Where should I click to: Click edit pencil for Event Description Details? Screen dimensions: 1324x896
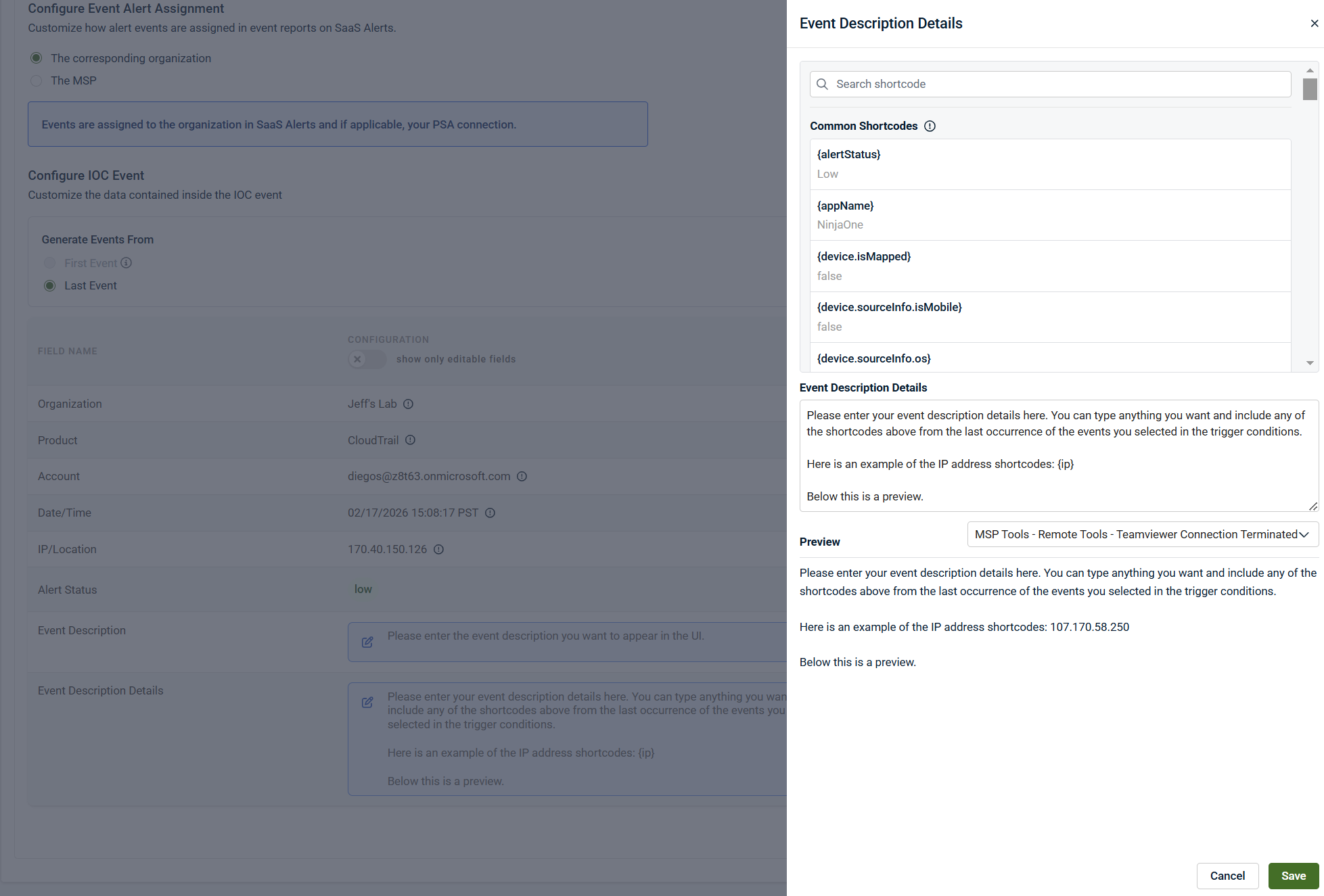(x=367, y=703)
